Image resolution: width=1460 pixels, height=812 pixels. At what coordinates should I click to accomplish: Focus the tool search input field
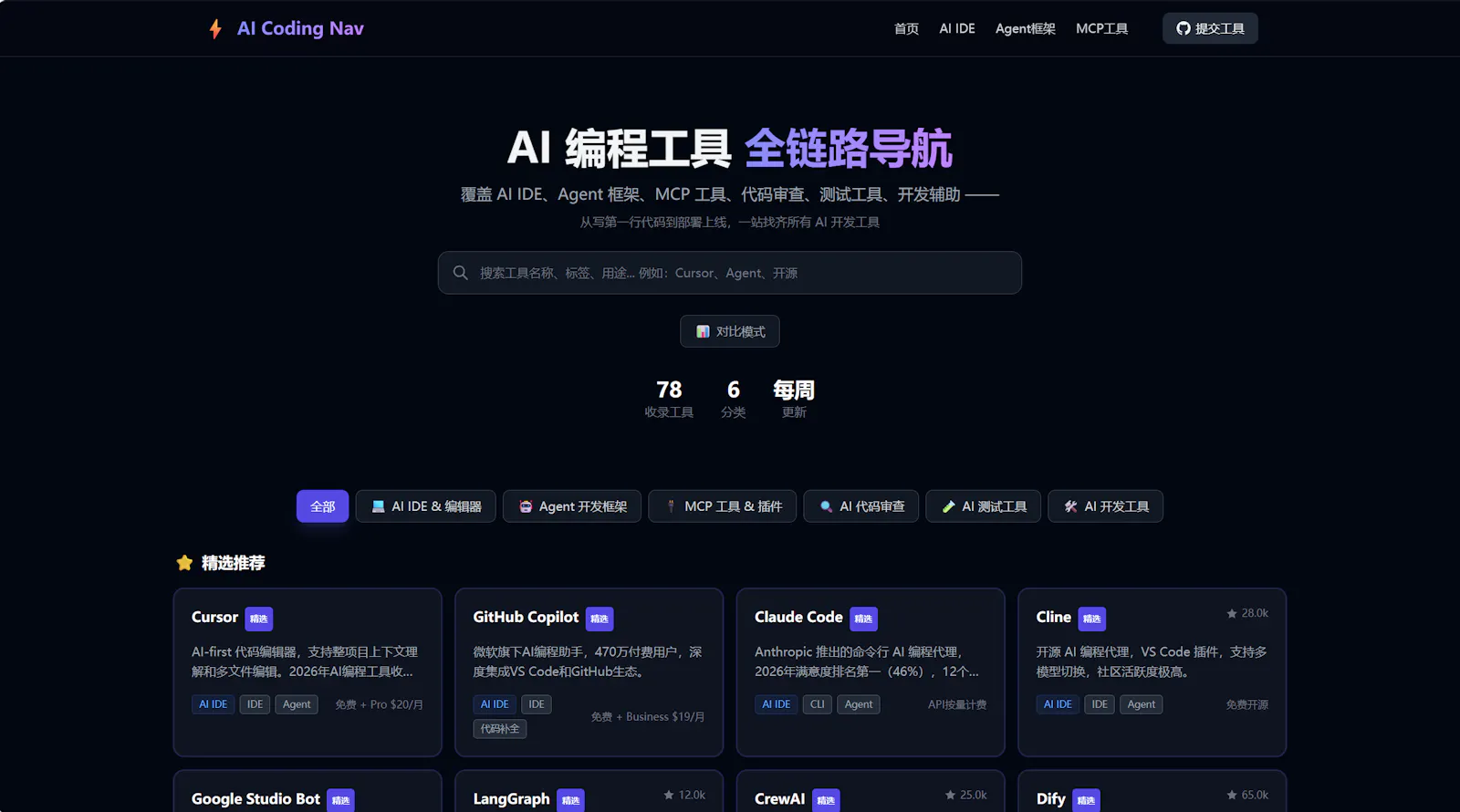730,273
